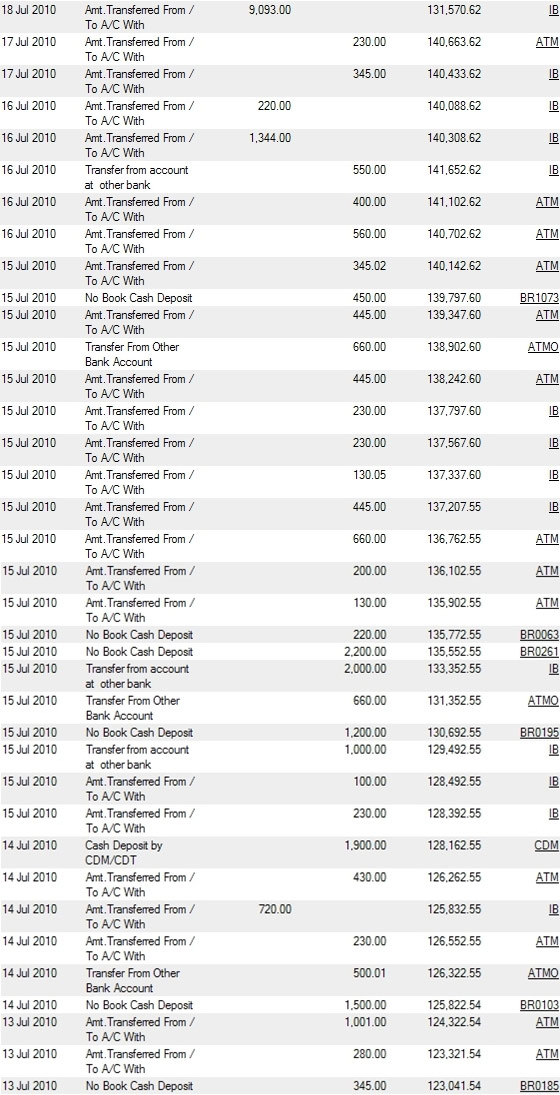Image resolution: width=560 pixels, height=1095 pixels.
Task: Click IB link for 130.05 deposit
Action: tap(554, 475)
